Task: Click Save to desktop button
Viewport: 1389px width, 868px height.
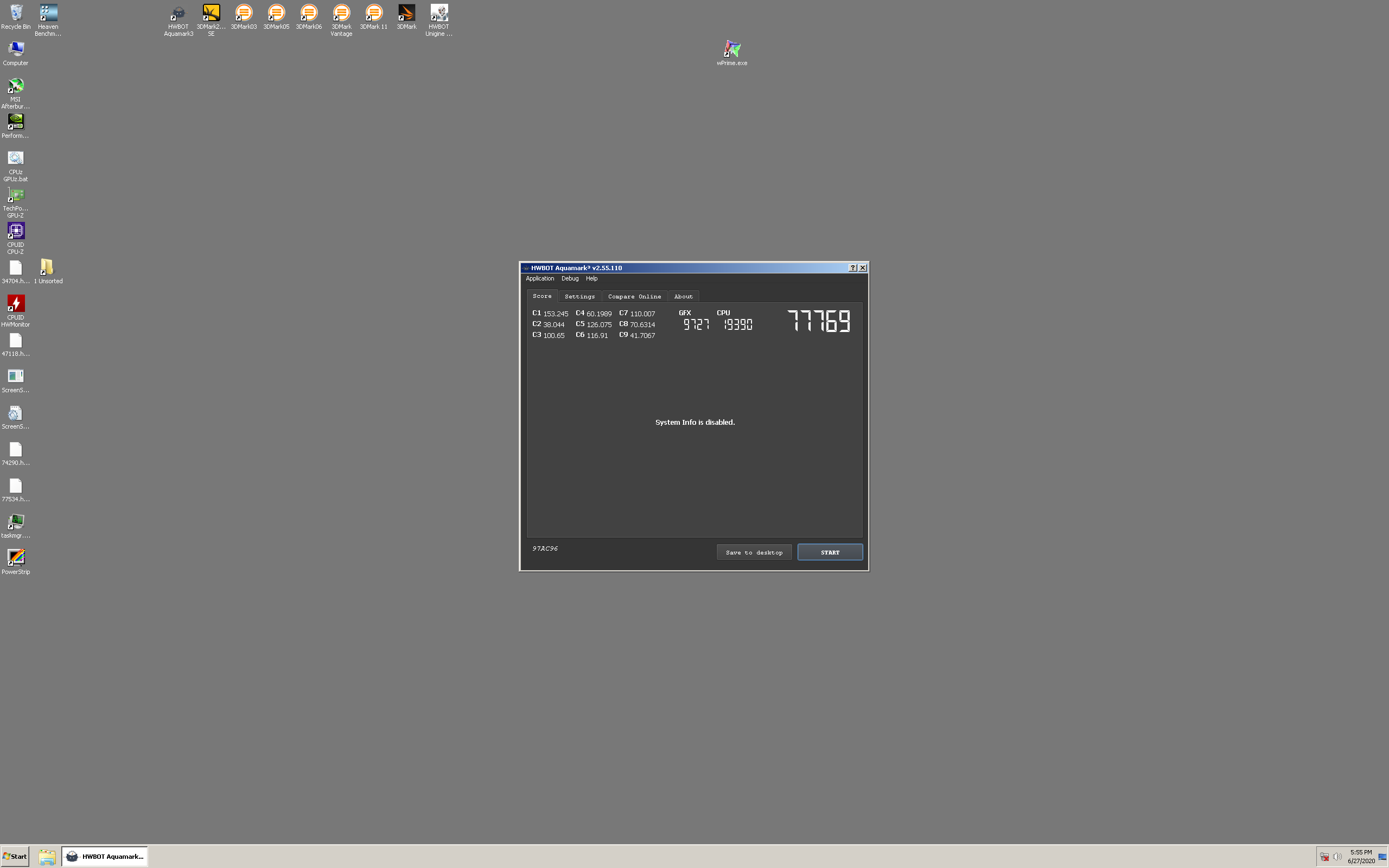Action: pyautogui.click(x=754, y=552)
